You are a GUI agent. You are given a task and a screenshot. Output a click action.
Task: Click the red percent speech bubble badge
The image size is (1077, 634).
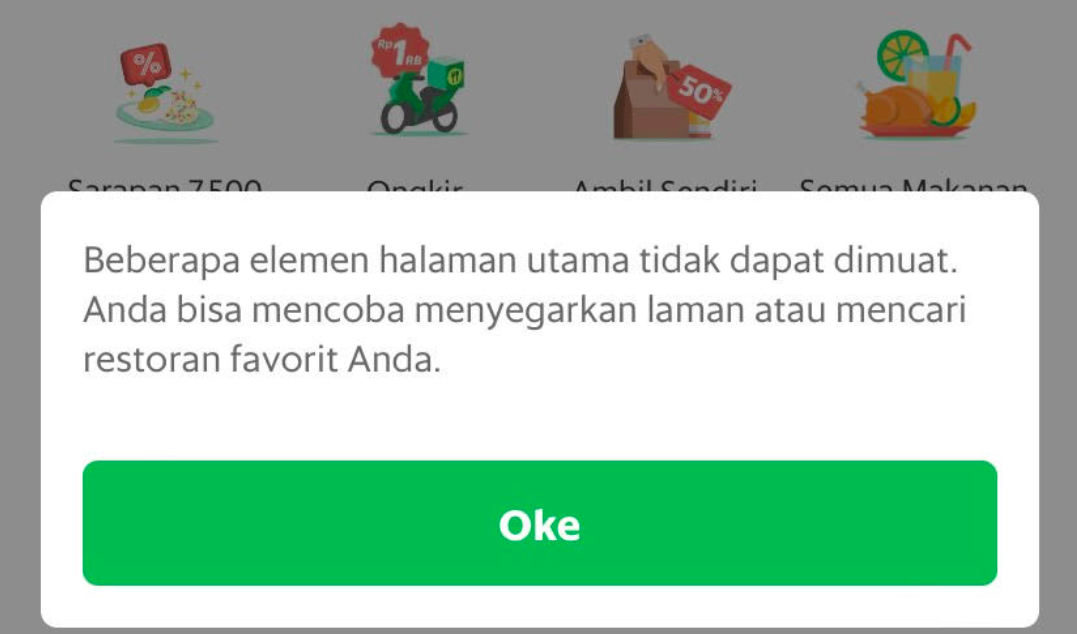pos(145,65)
